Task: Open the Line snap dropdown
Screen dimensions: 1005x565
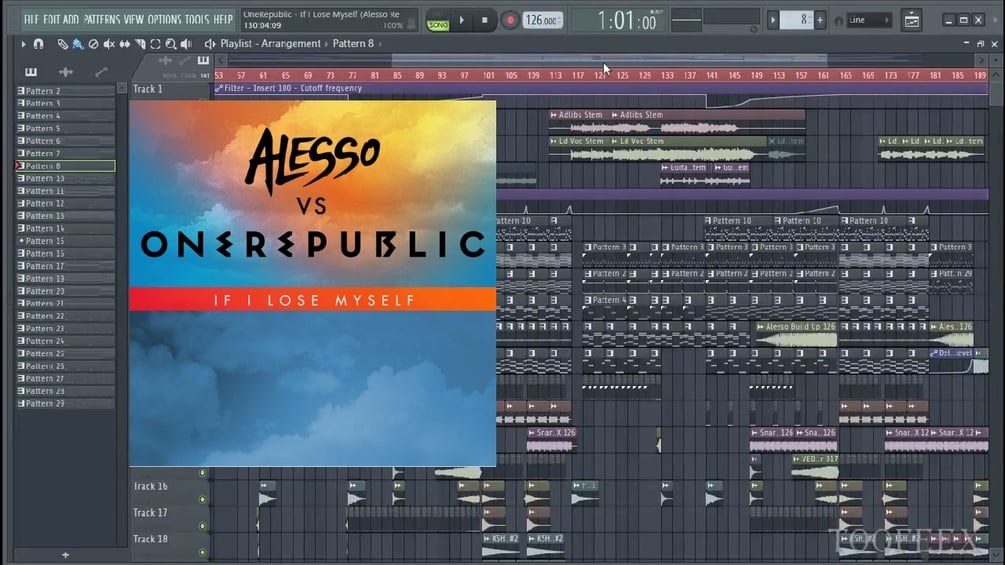Action: (x=870, y=20)
